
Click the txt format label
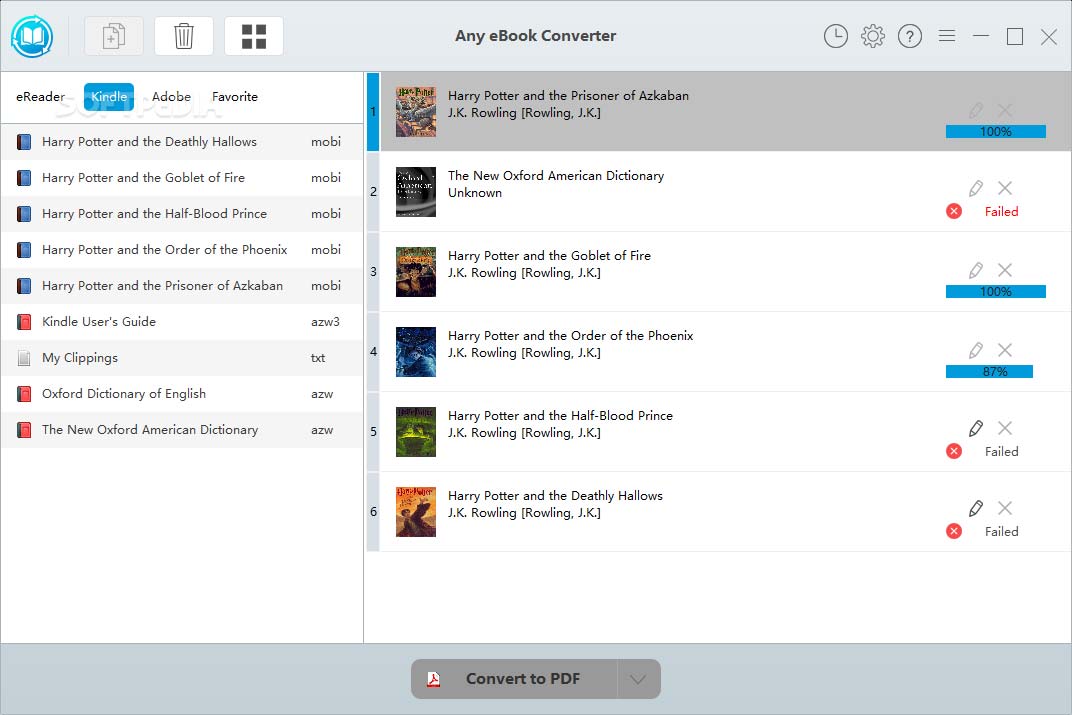click(x=318, y=358)
